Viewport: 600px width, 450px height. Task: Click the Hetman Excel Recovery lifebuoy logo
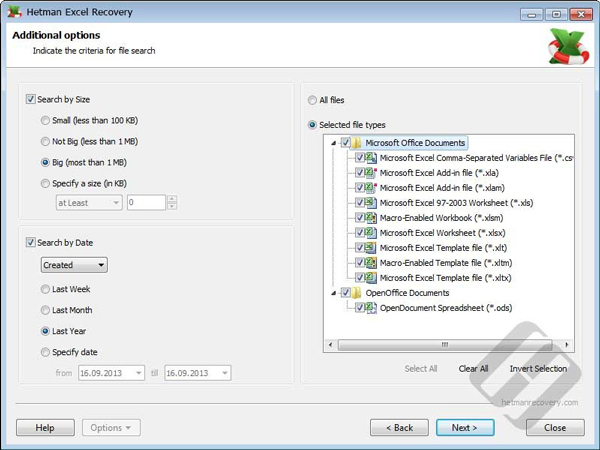click(x=567, y=45)
